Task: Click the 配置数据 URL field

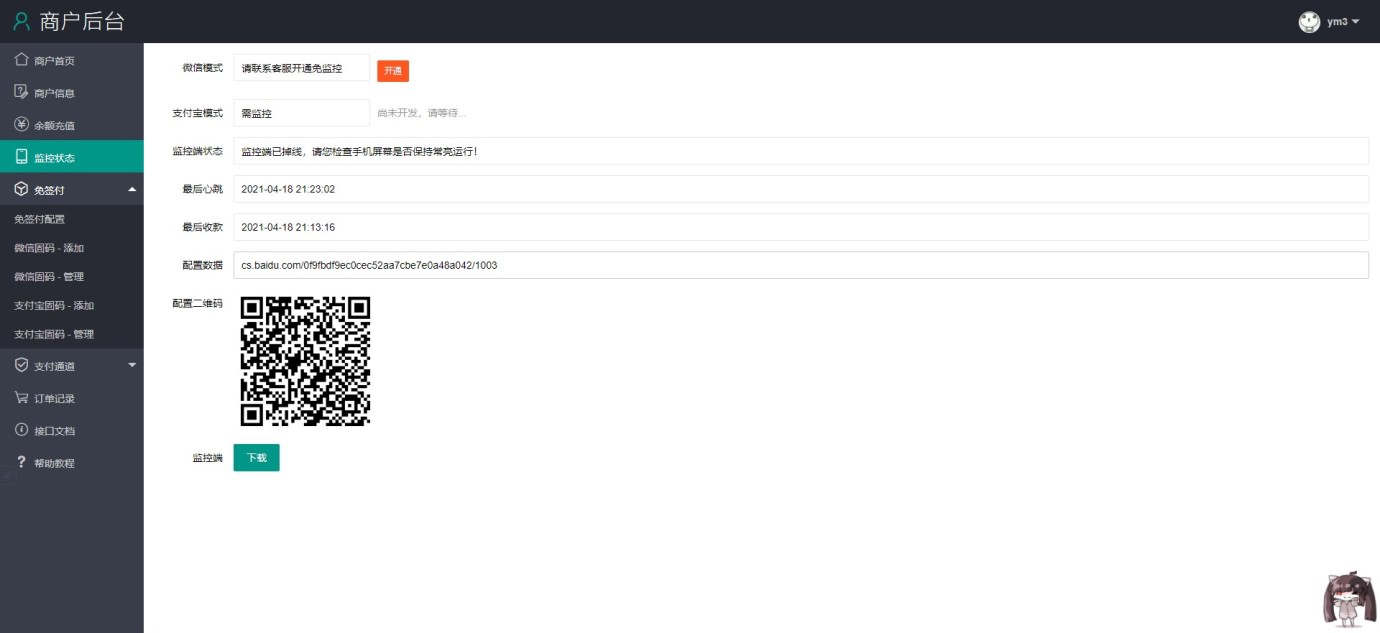Action: (x=801, y=265)
